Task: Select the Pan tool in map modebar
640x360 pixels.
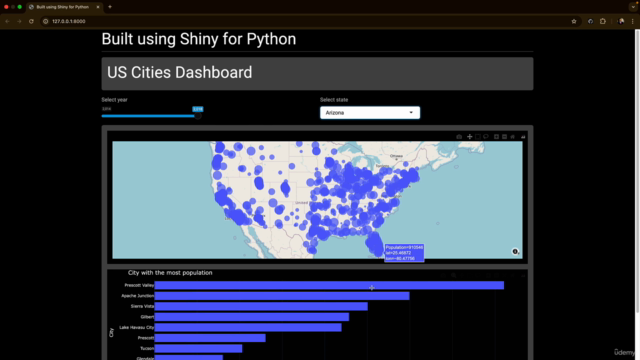Action: [469, 137]
